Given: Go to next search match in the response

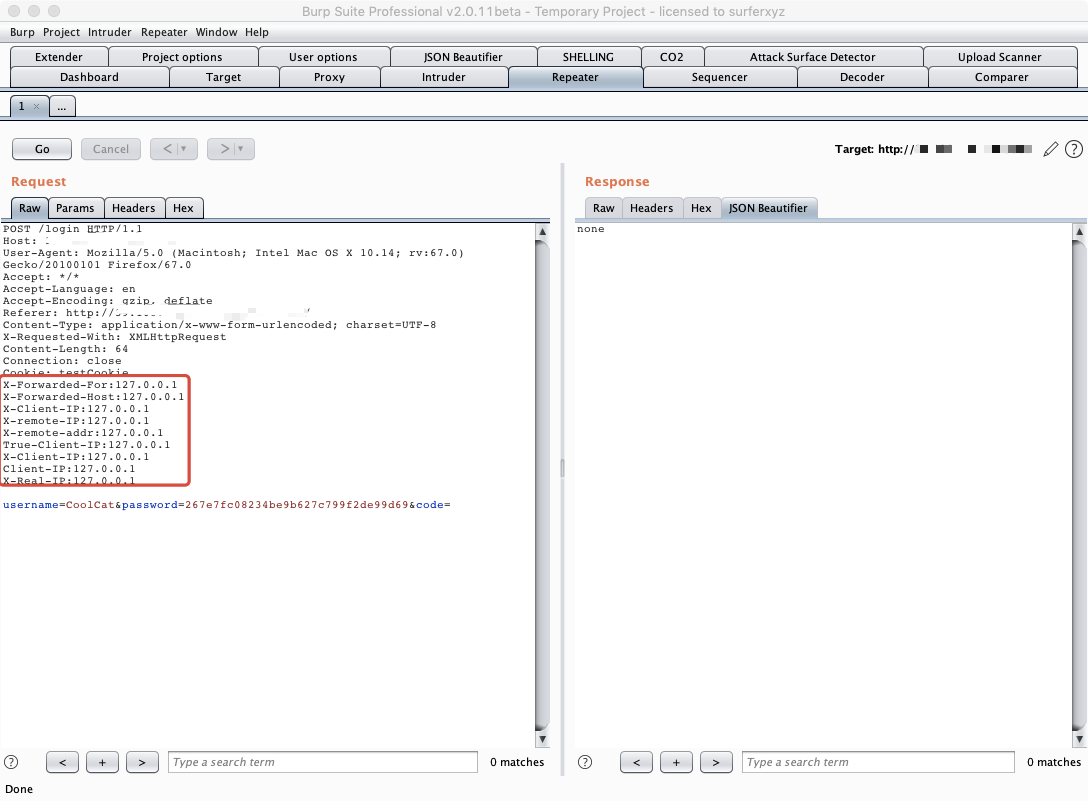Looking at the screenshot, I should (x=716, y=761).
